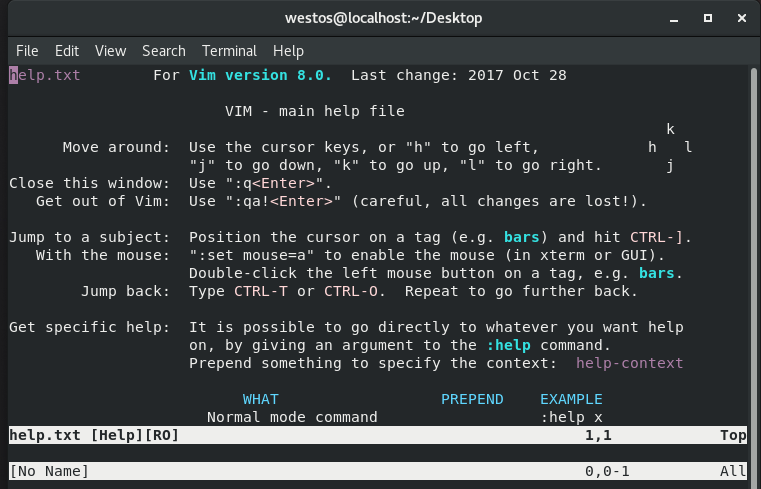Click the 'Close this window:' label
Image resolution: width=761 pixels, height=489 pixels.
89,183
